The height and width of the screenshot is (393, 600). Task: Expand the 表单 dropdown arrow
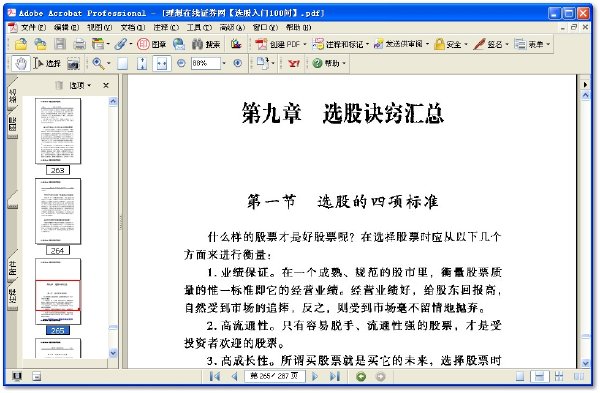548,44
